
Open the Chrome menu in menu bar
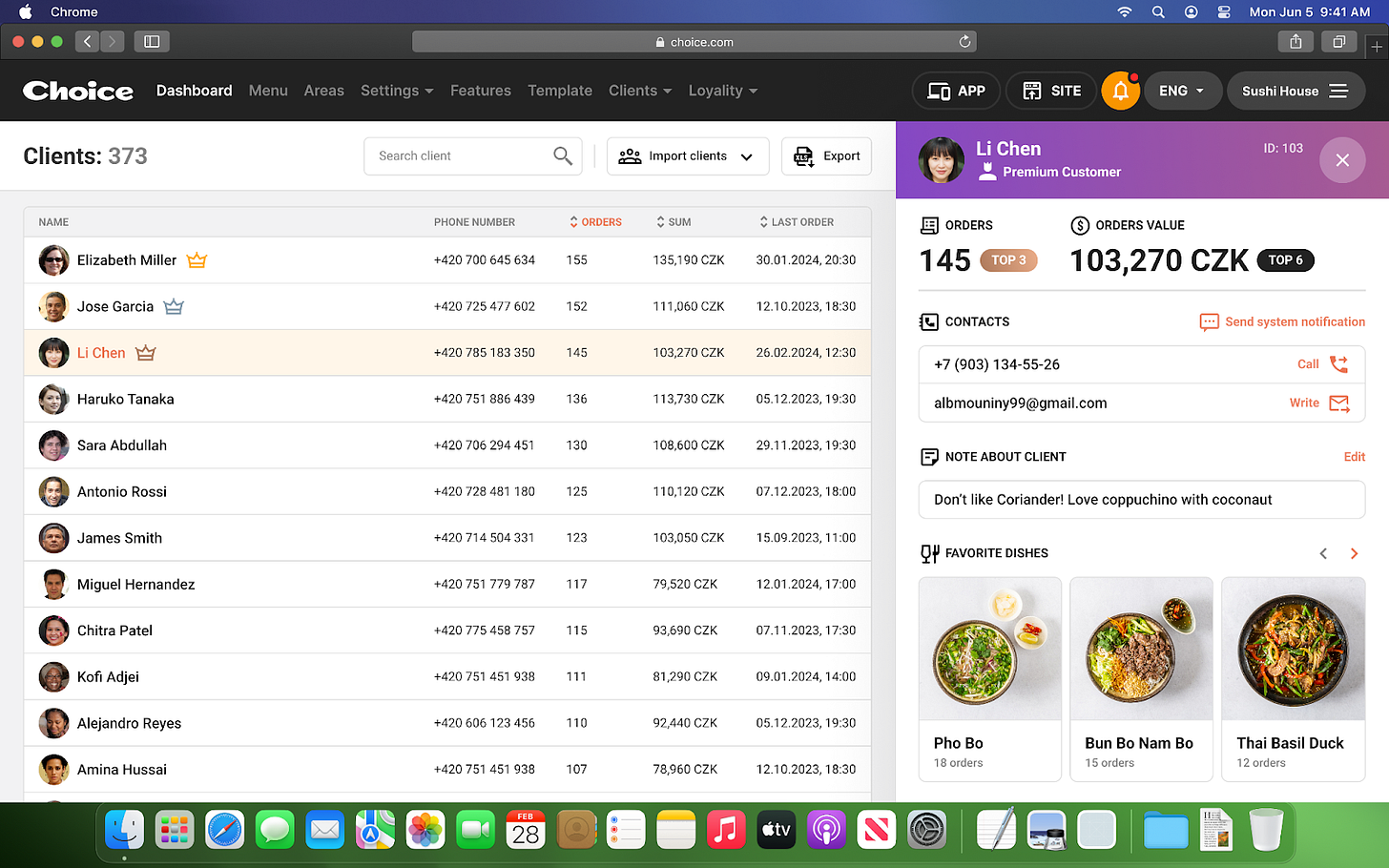coord(74,12)
